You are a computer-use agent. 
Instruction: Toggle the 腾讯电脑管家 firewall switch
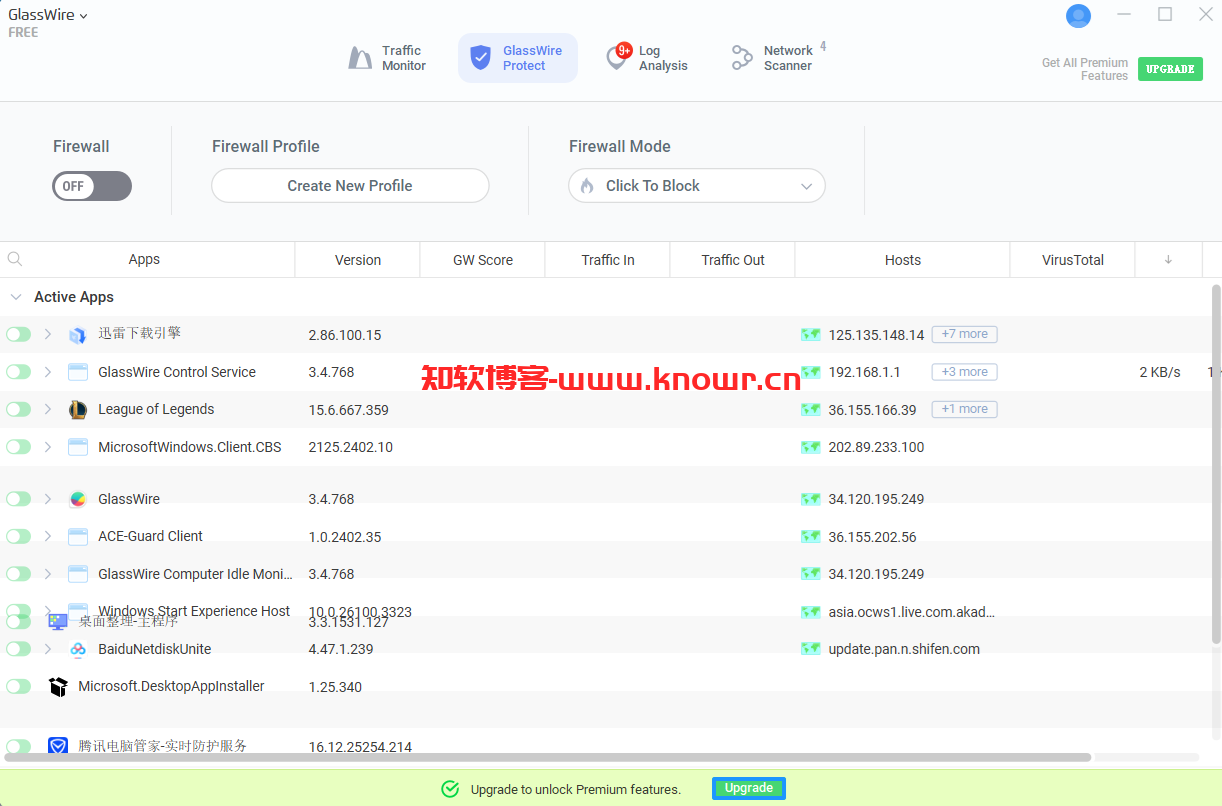pyautogui.click(x=18, y=746)
